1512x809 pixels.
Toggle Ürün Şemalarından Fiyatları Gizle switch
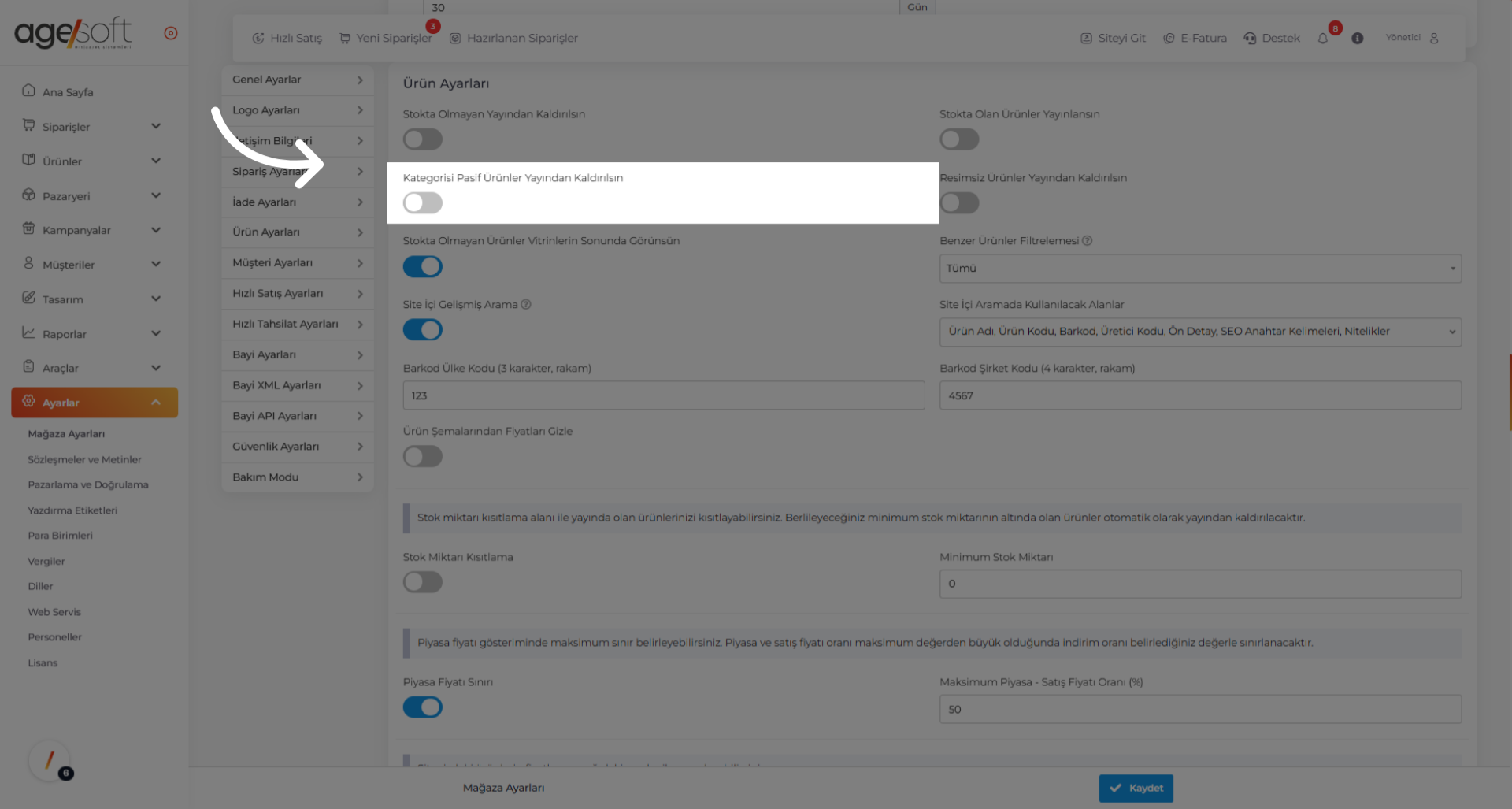click(x=423, y=456)
